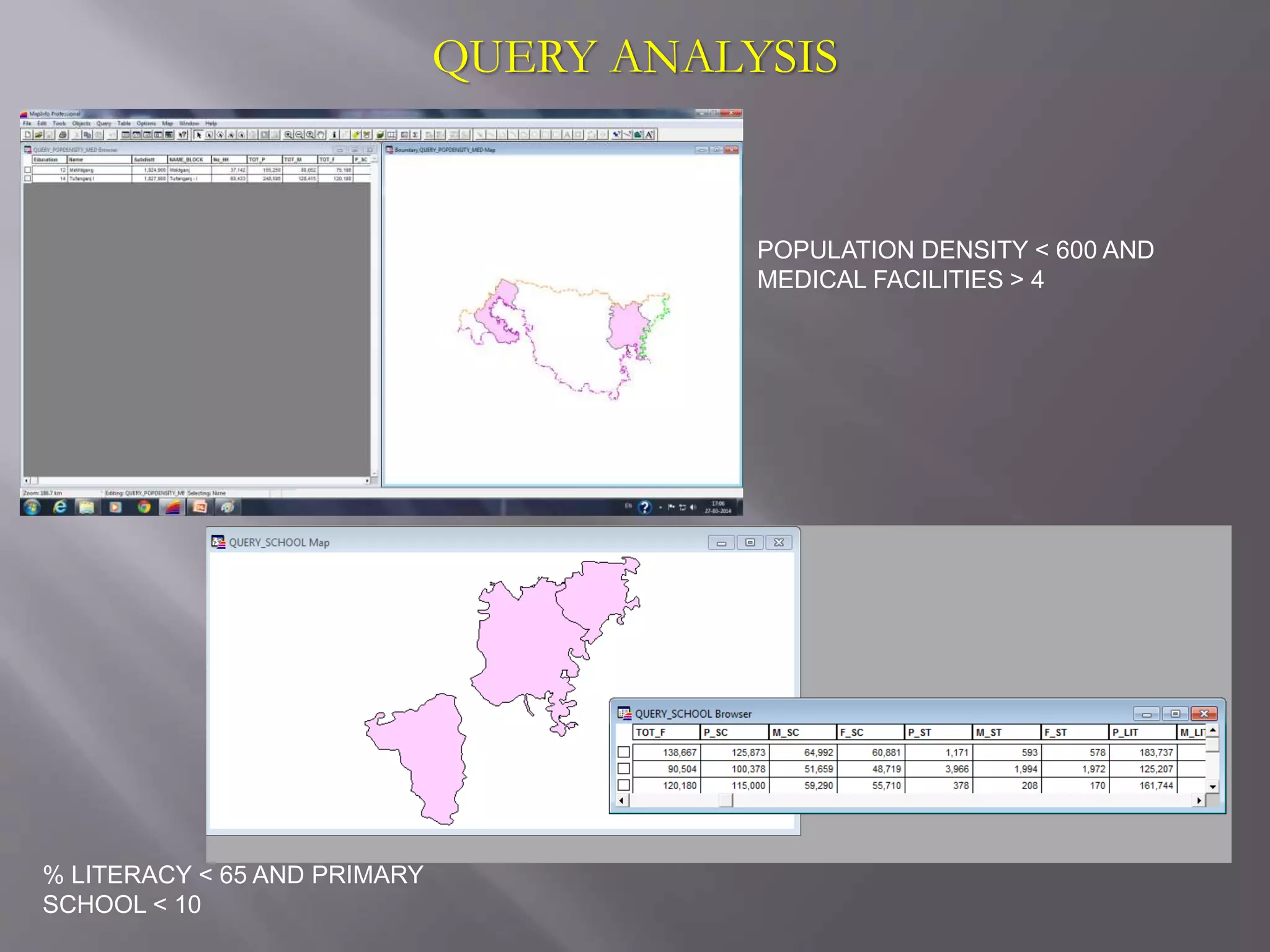The image size is (1270, 952).
Task: Open Google Chrome from the taskbar
Action: point(144,507)
